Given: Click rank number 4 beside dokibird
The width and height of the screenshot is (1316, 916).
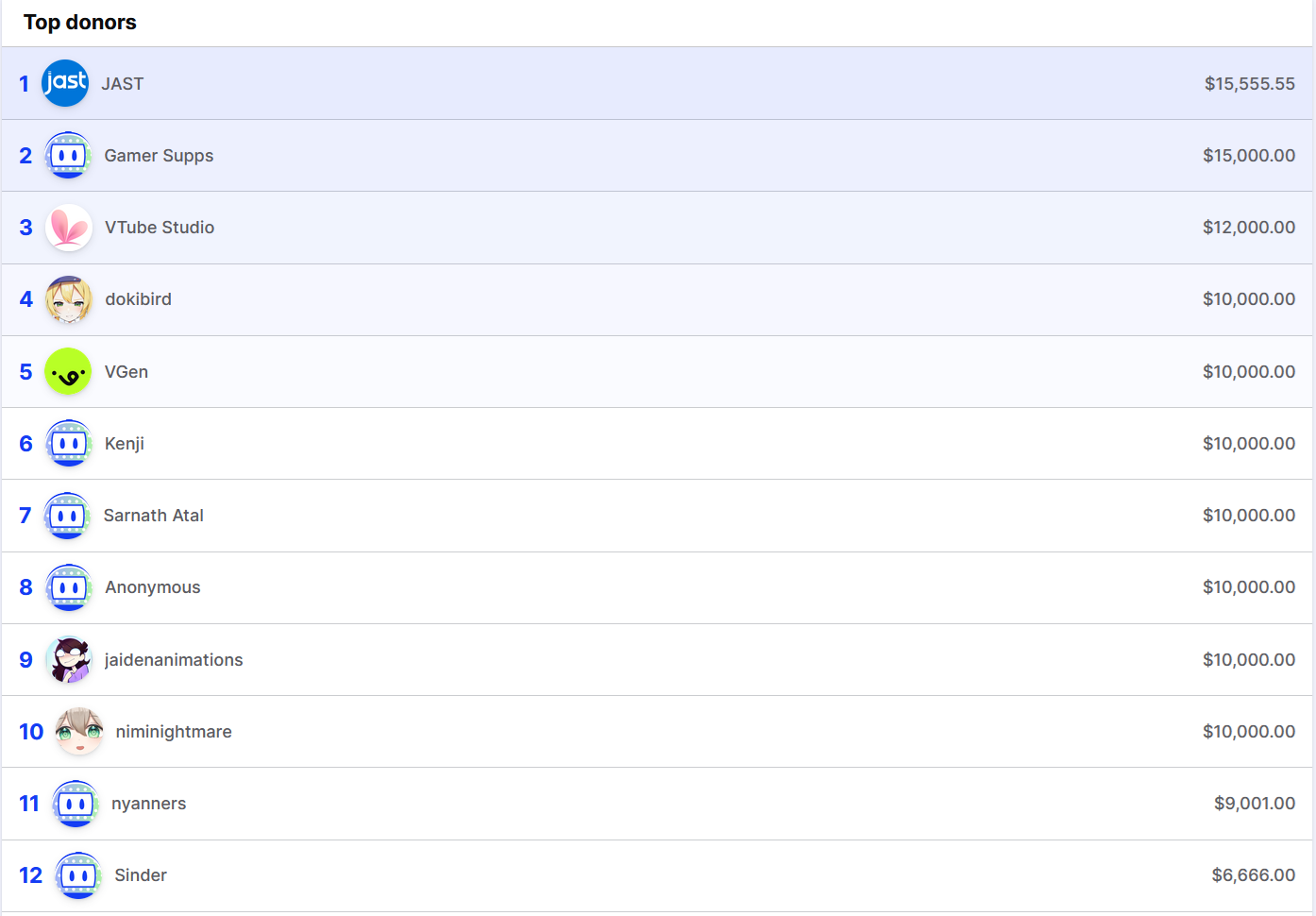Looking at the screenshot, I should (26, 299).
